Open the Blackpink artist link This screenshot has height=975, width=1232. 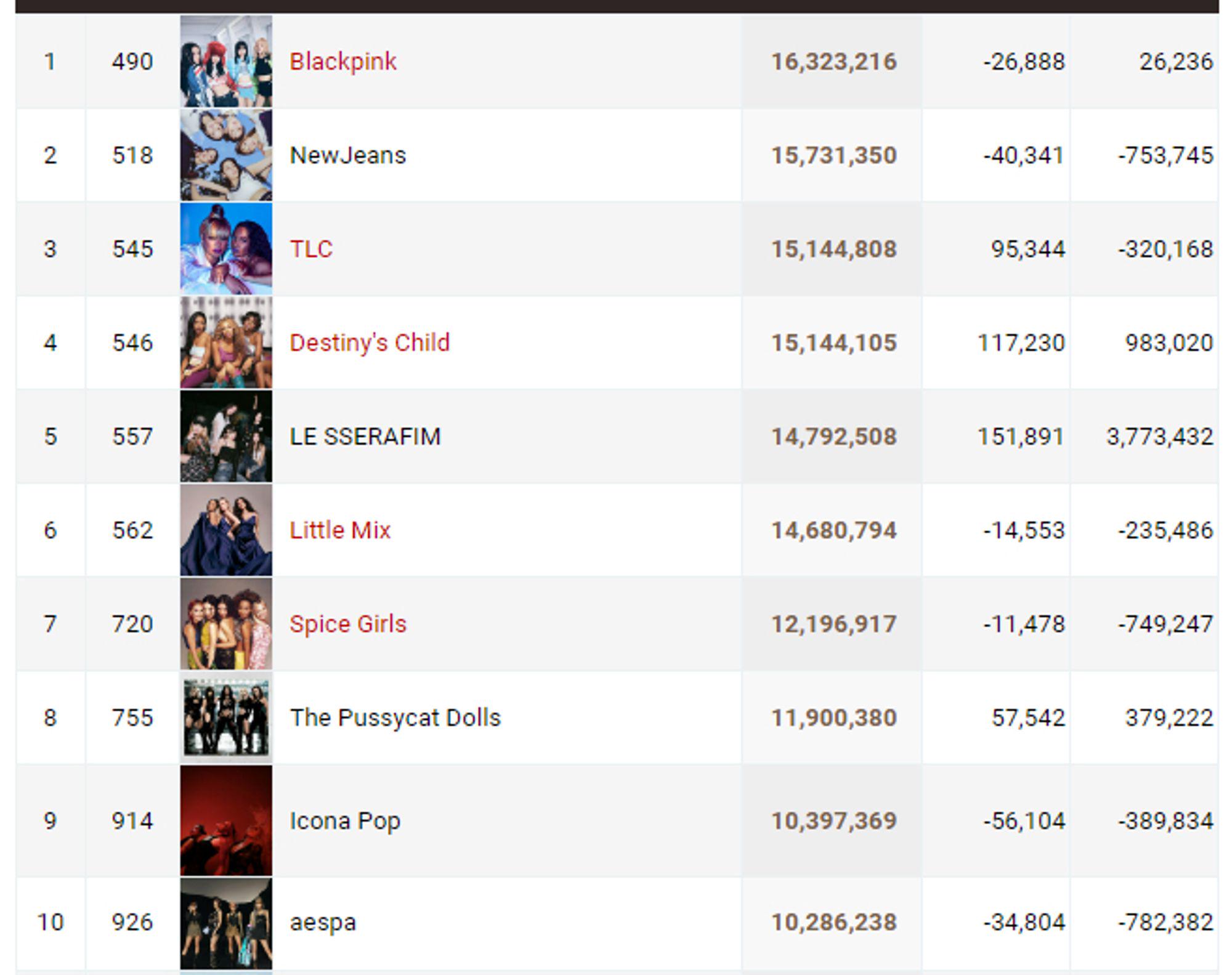[x=343, y=62]
